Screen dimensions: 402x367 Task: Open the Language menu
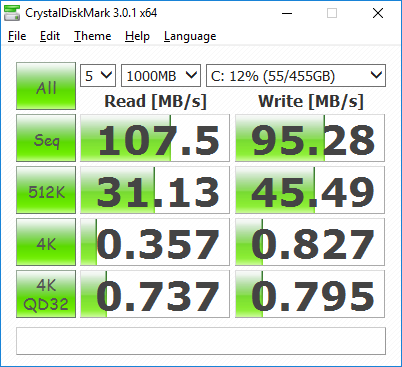(x=190, y=36)
